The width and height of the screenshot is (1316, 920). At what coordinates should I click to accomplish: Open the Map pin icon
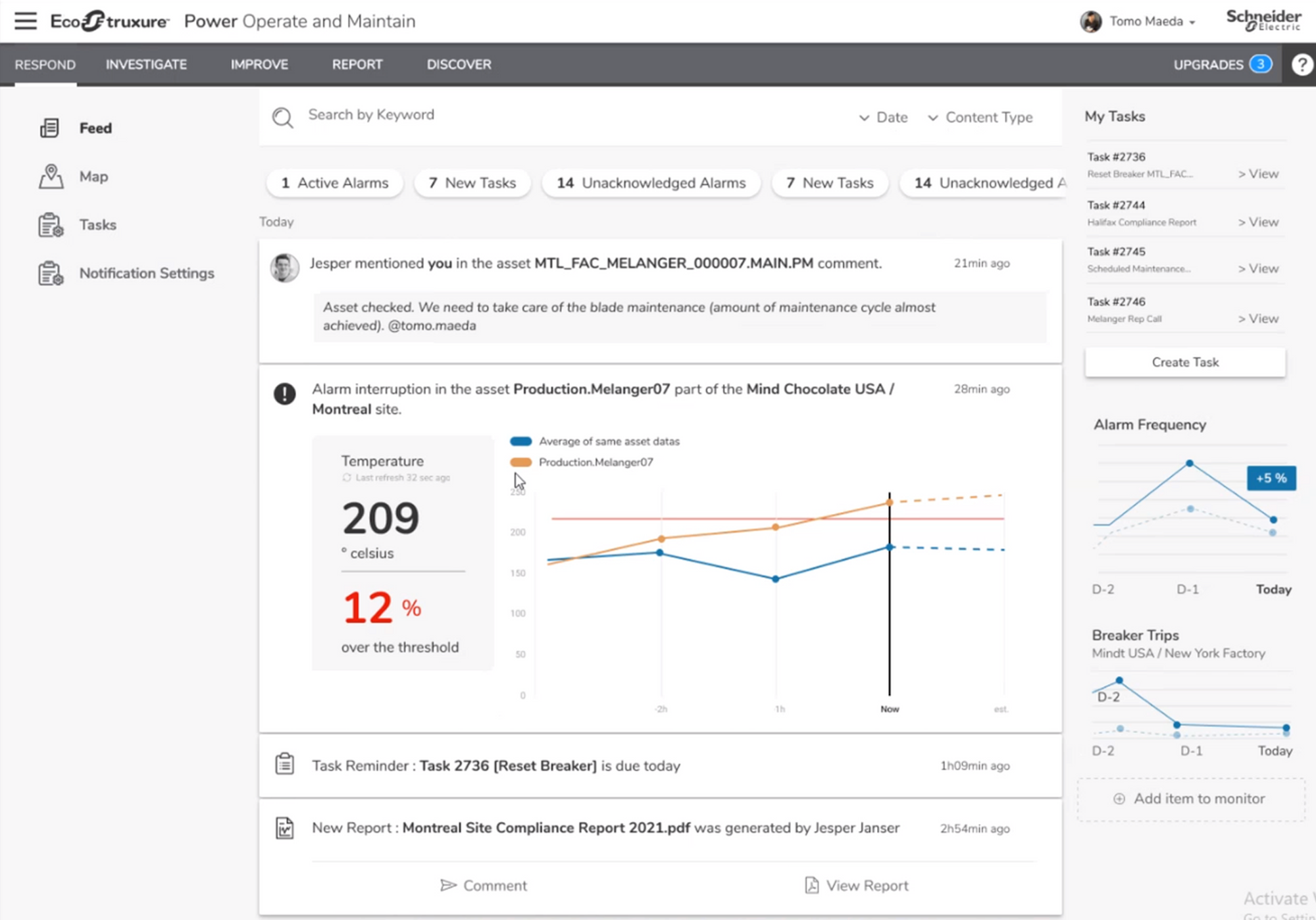click(51, 176)
